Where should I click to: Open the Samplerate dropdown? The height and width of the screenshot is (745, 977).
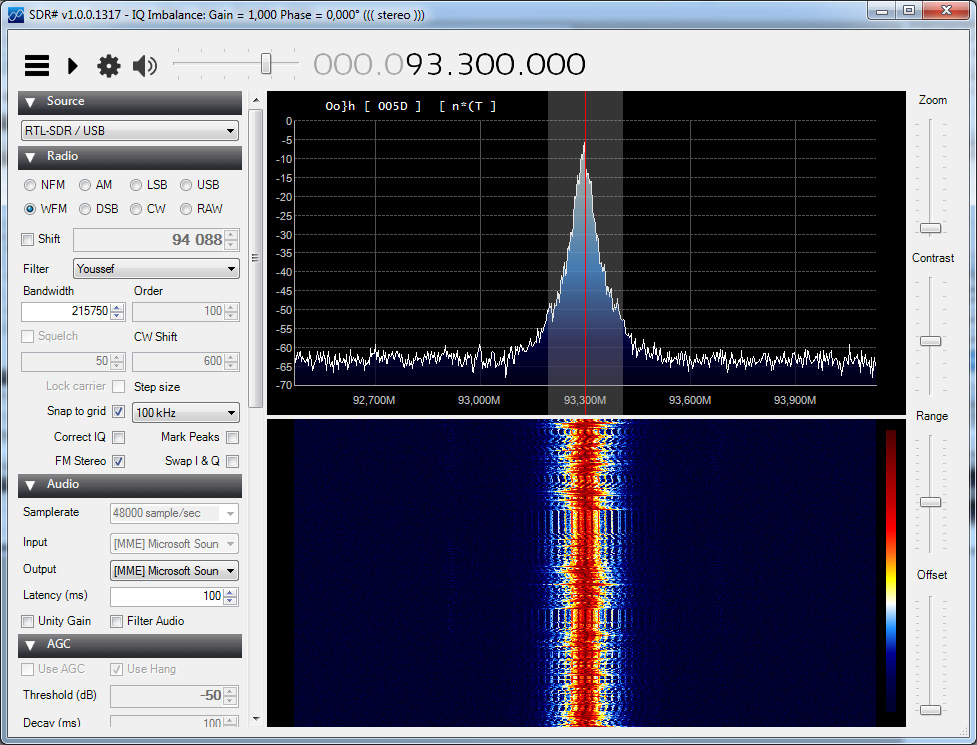(x=174, y=513)
